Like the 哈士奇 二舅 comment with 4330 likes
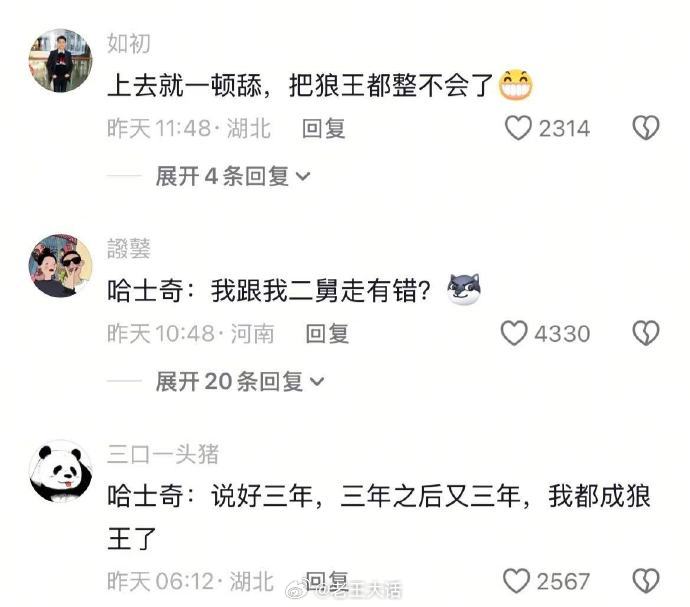This screenshot has width=690, height=607. pyautogui.click(x=514, y=333)
